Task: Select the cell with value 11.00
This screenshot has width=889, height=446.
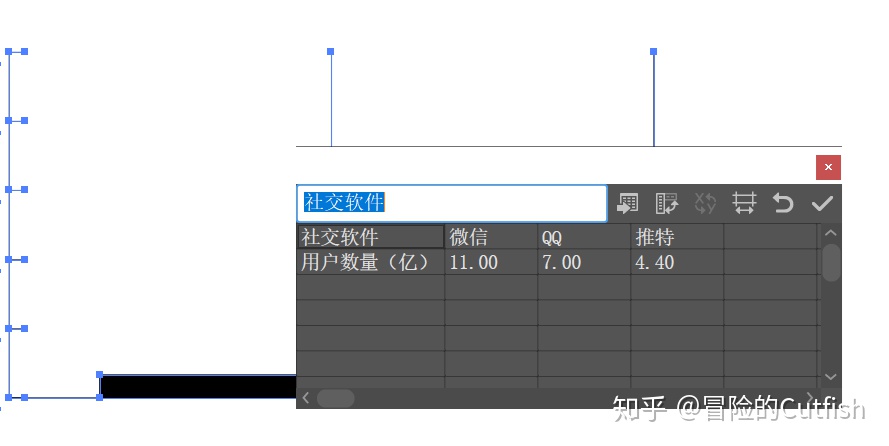Action: click(x=492, y=262)
